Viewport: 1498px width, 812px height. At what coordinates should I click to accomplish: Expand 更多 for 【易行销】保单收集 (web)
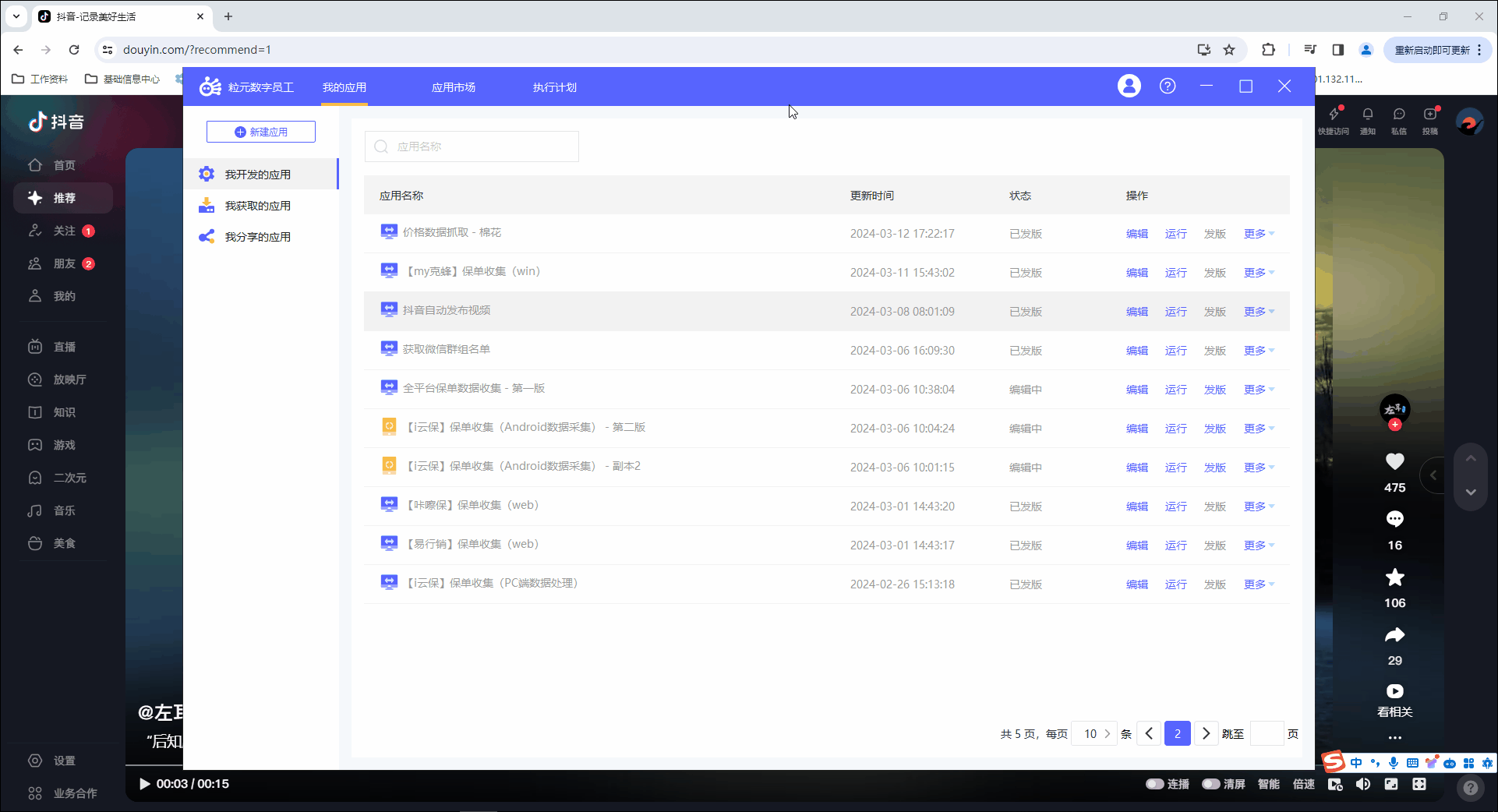point(1259,545)
